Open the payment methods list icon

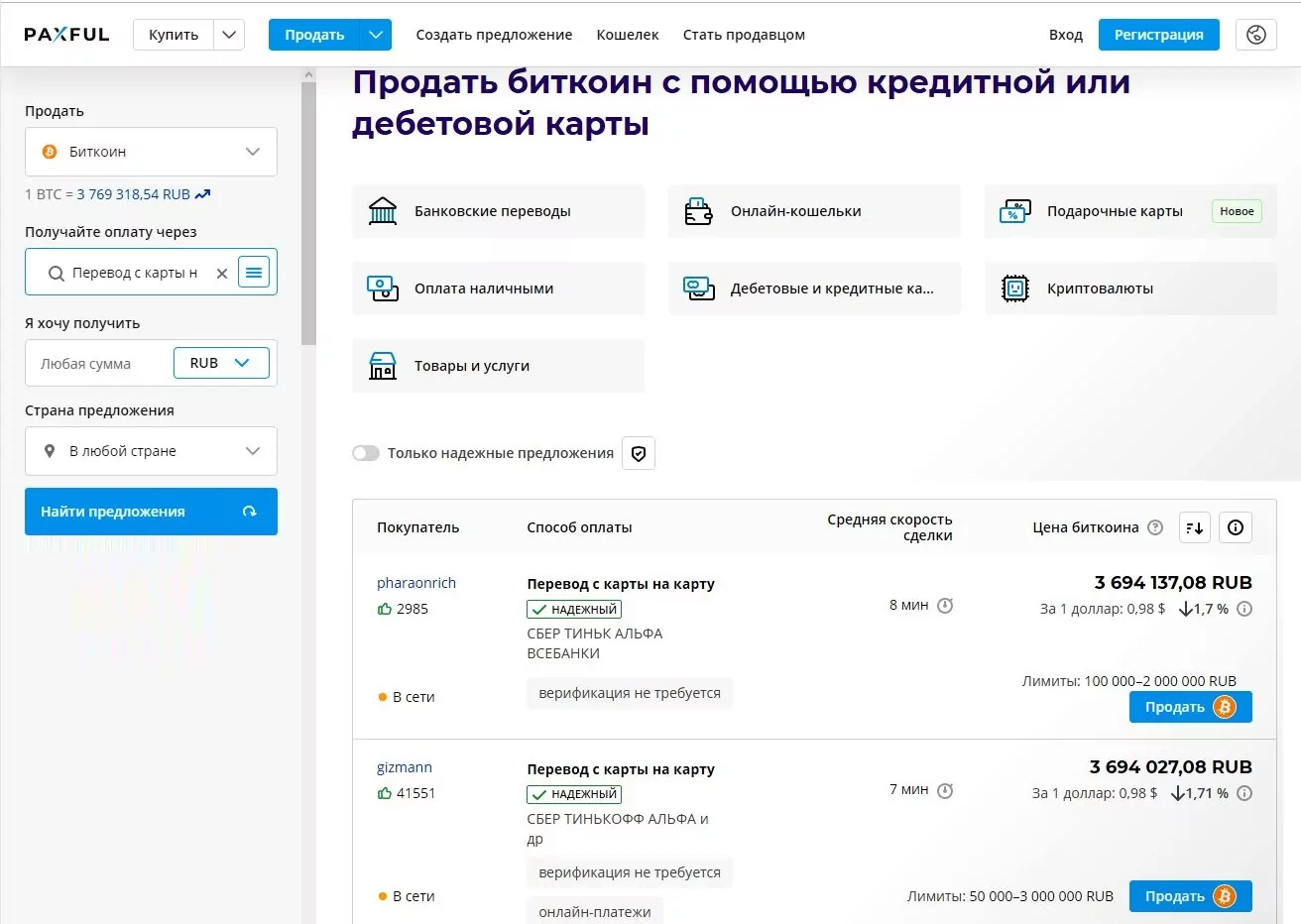coord(254,272)
